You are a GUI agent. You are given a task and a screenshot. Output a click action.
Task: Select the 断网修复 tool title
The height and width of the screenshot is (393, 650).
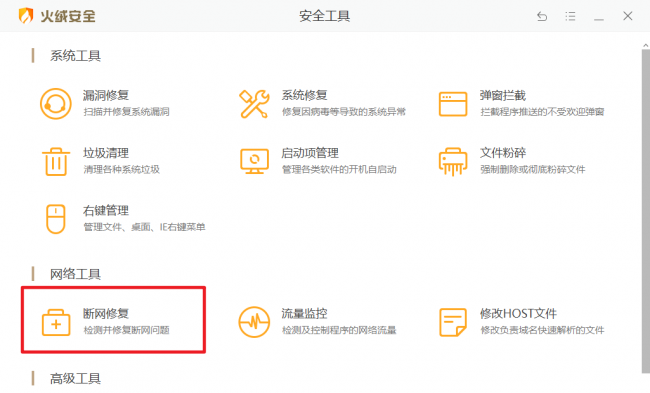pyautogui.click(x=106, y=313)
